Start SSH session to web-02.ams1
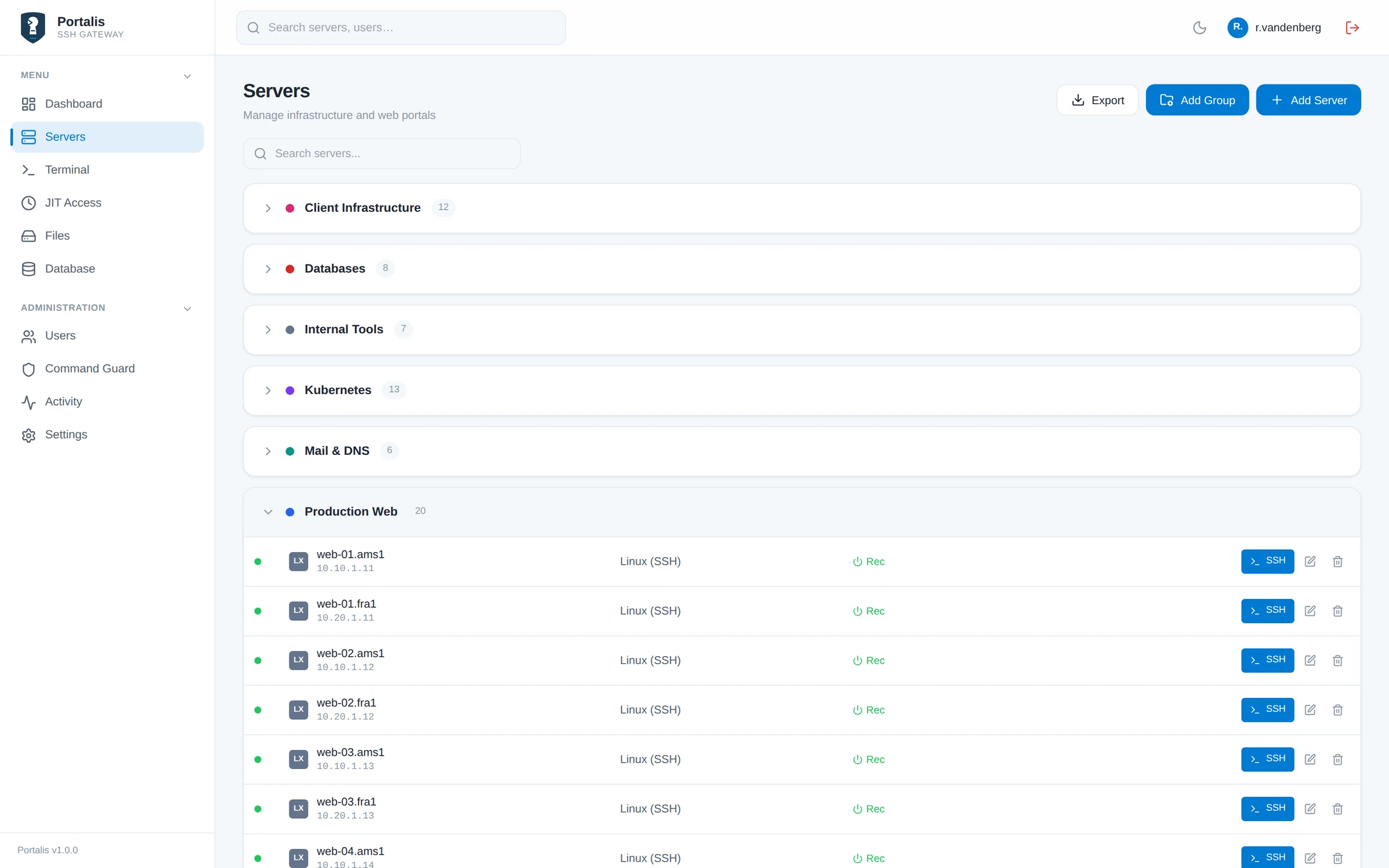The image size is (1389, 868). (1267, 660)
